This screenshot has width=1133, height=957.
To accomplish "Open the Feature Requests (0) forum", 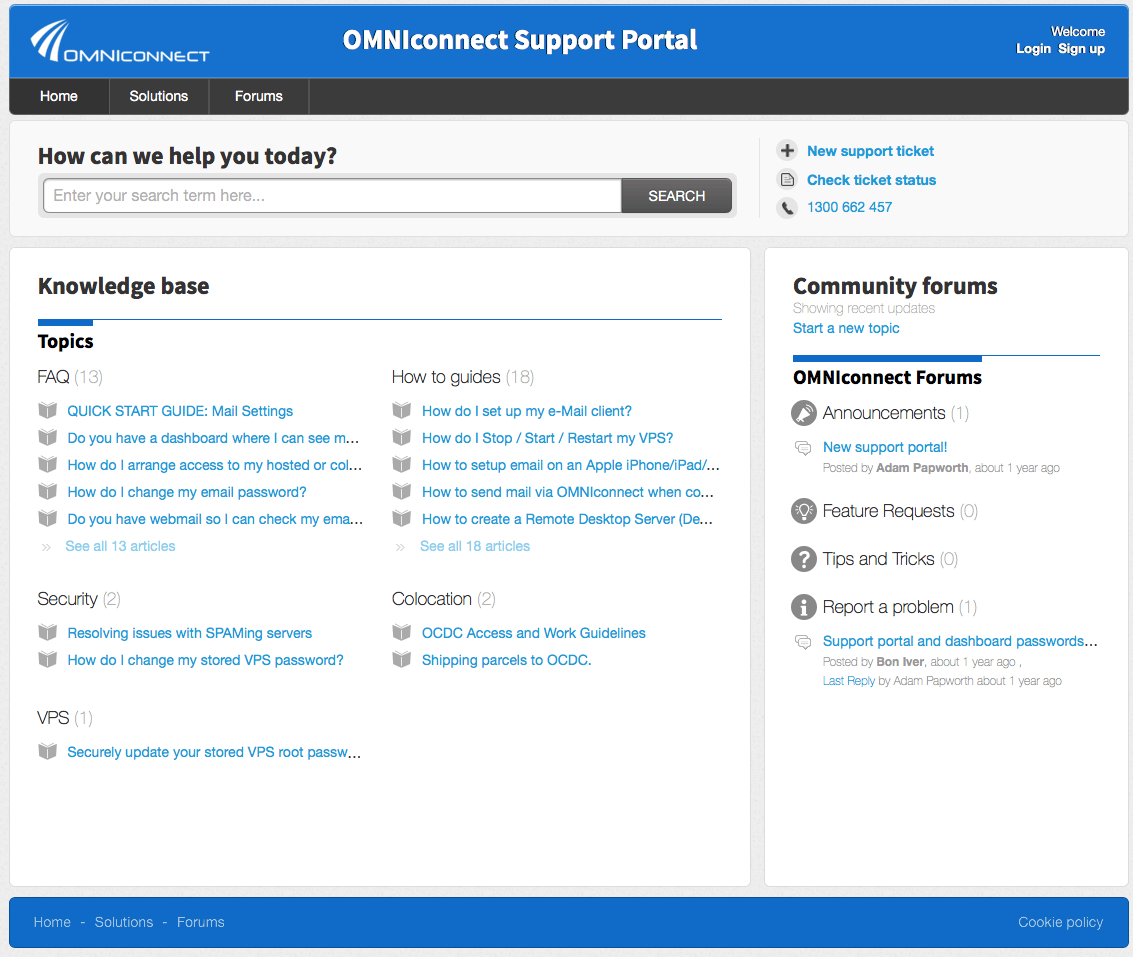I will point(900,511).
